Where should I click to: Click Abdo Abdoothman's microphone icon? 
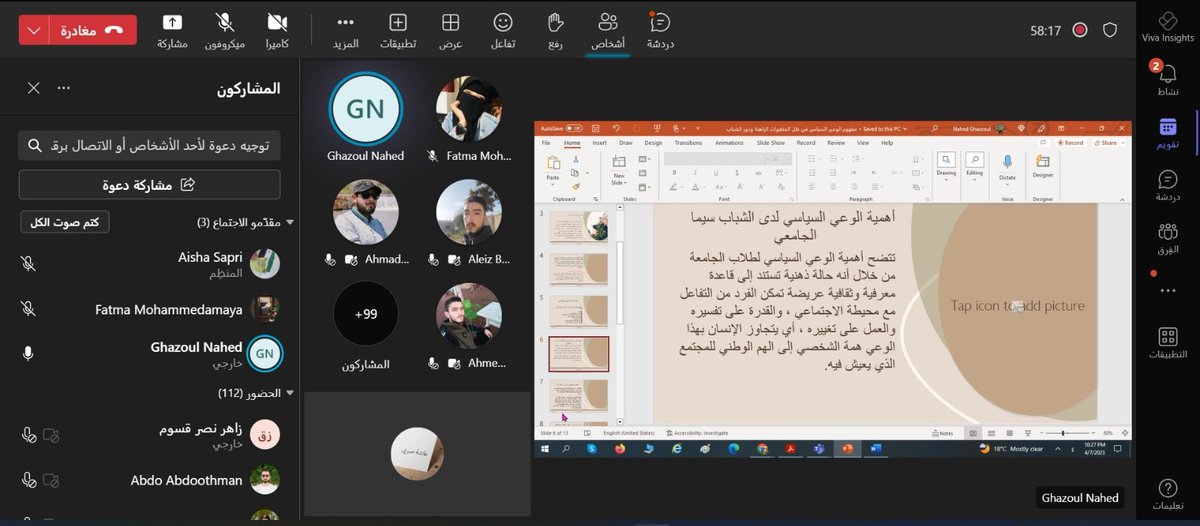(28, 480)
